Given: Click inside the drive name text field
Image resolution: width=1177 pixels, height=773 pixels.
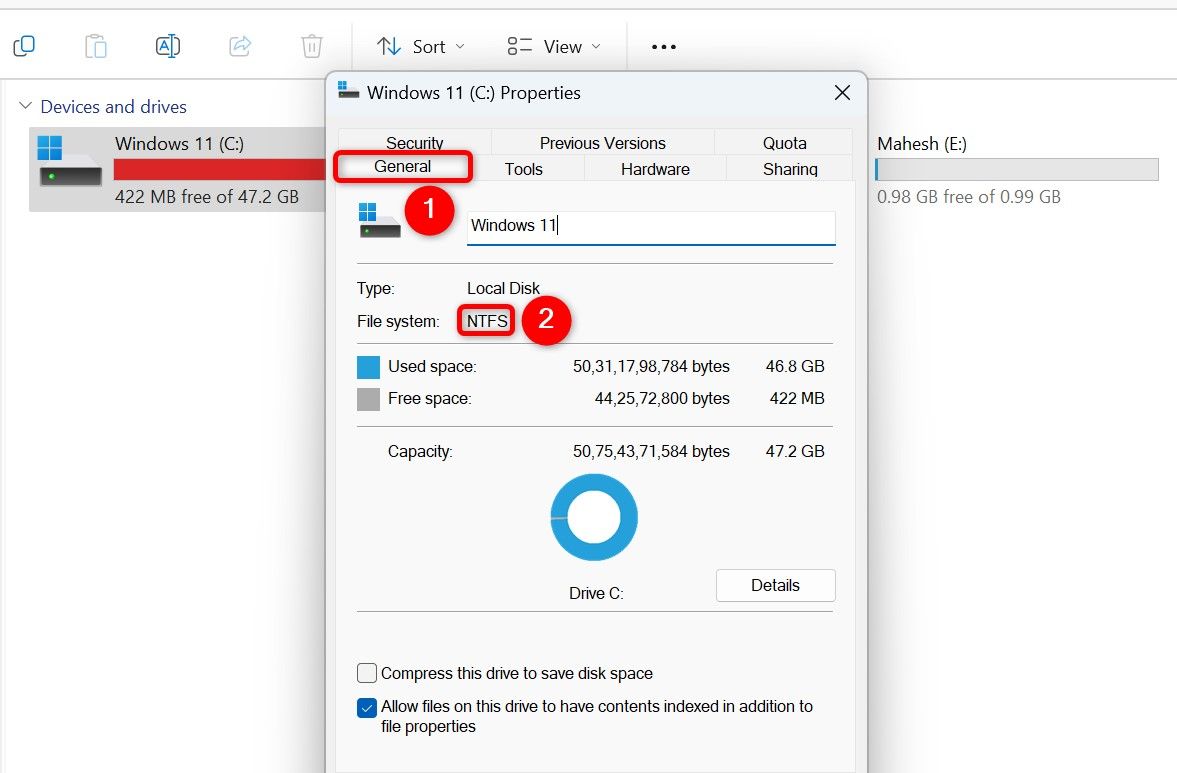Looking at the screenshot, I should tap(650, 226).
